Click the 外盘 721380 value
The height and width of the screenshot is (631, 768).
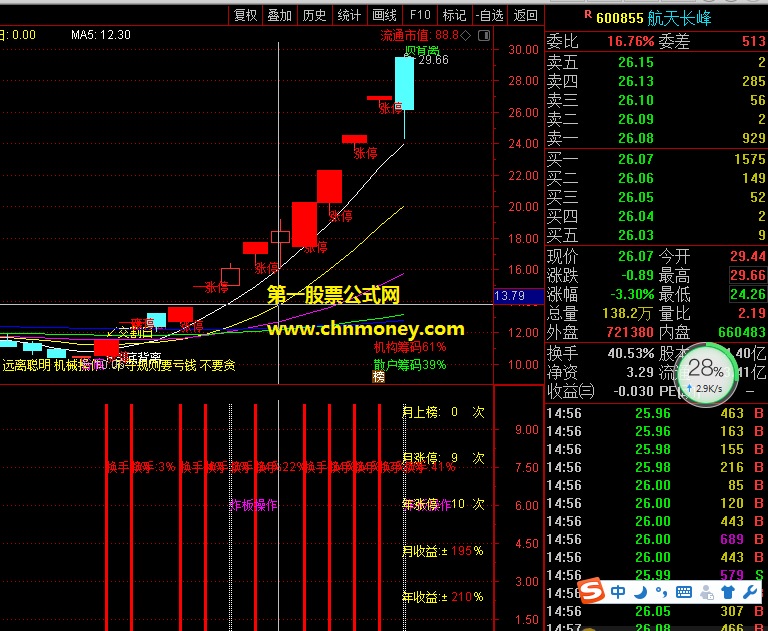coord(630,332)
